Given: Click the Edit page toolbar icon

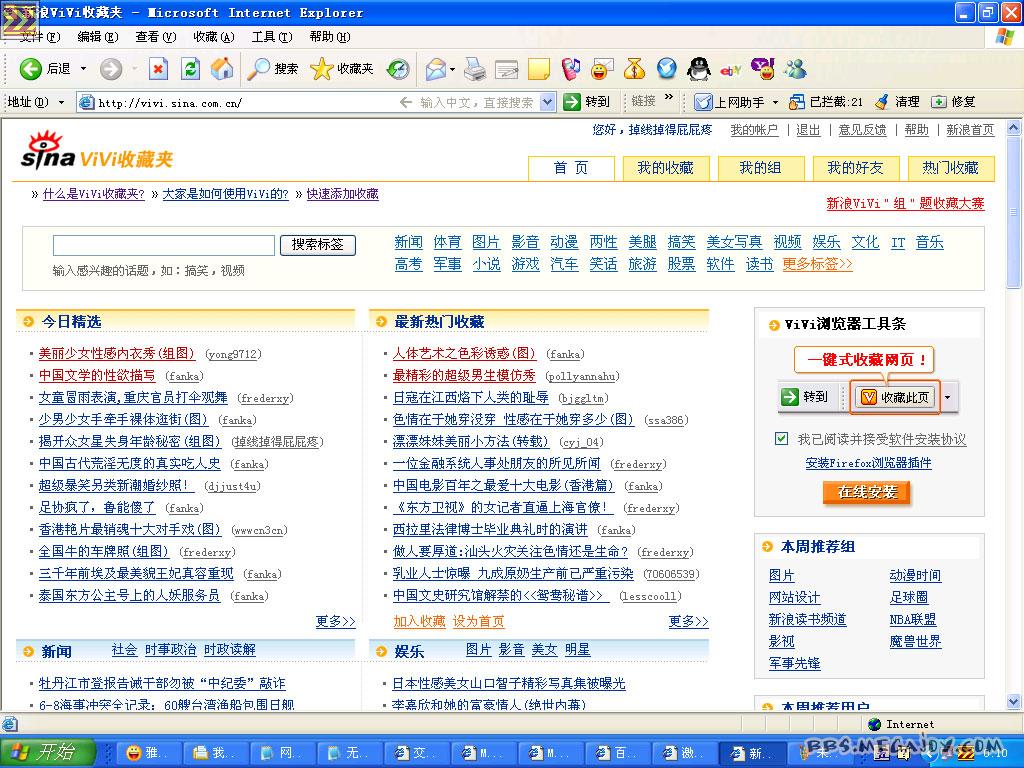Looking at the screenshot, I should pos(507,69).
